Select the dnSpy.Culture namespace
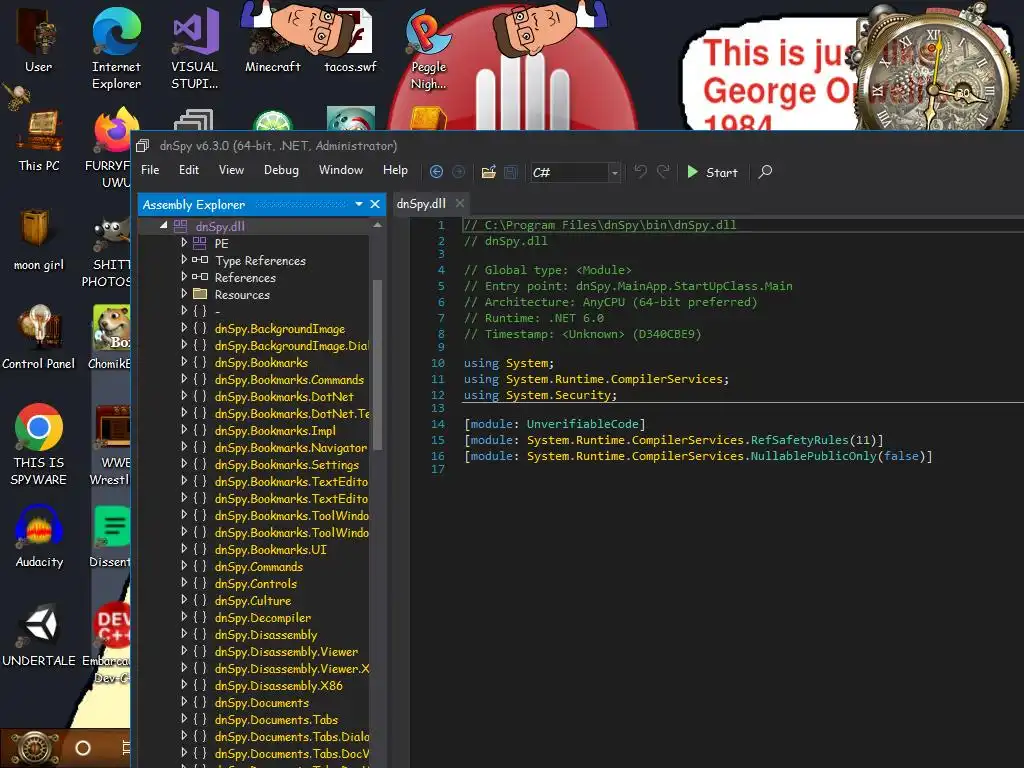 [253, 600]
